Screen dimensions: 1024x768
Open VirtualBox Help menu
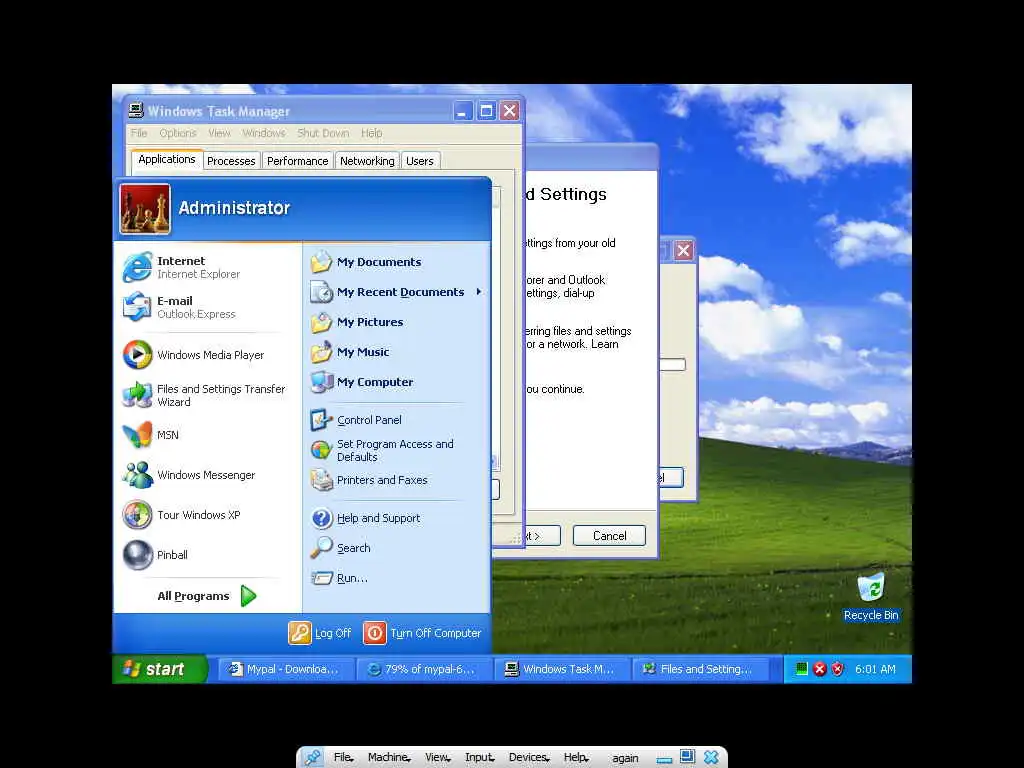(576, 758)
